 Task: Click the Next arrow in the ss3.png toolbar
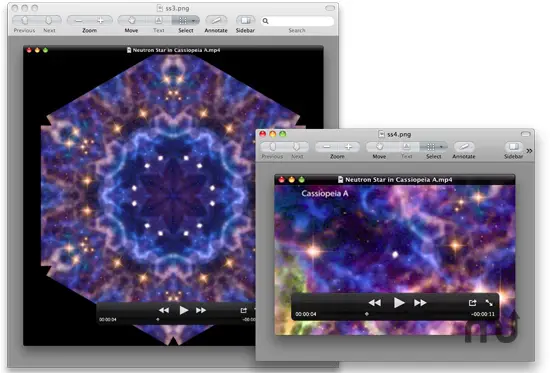(49, 21)
